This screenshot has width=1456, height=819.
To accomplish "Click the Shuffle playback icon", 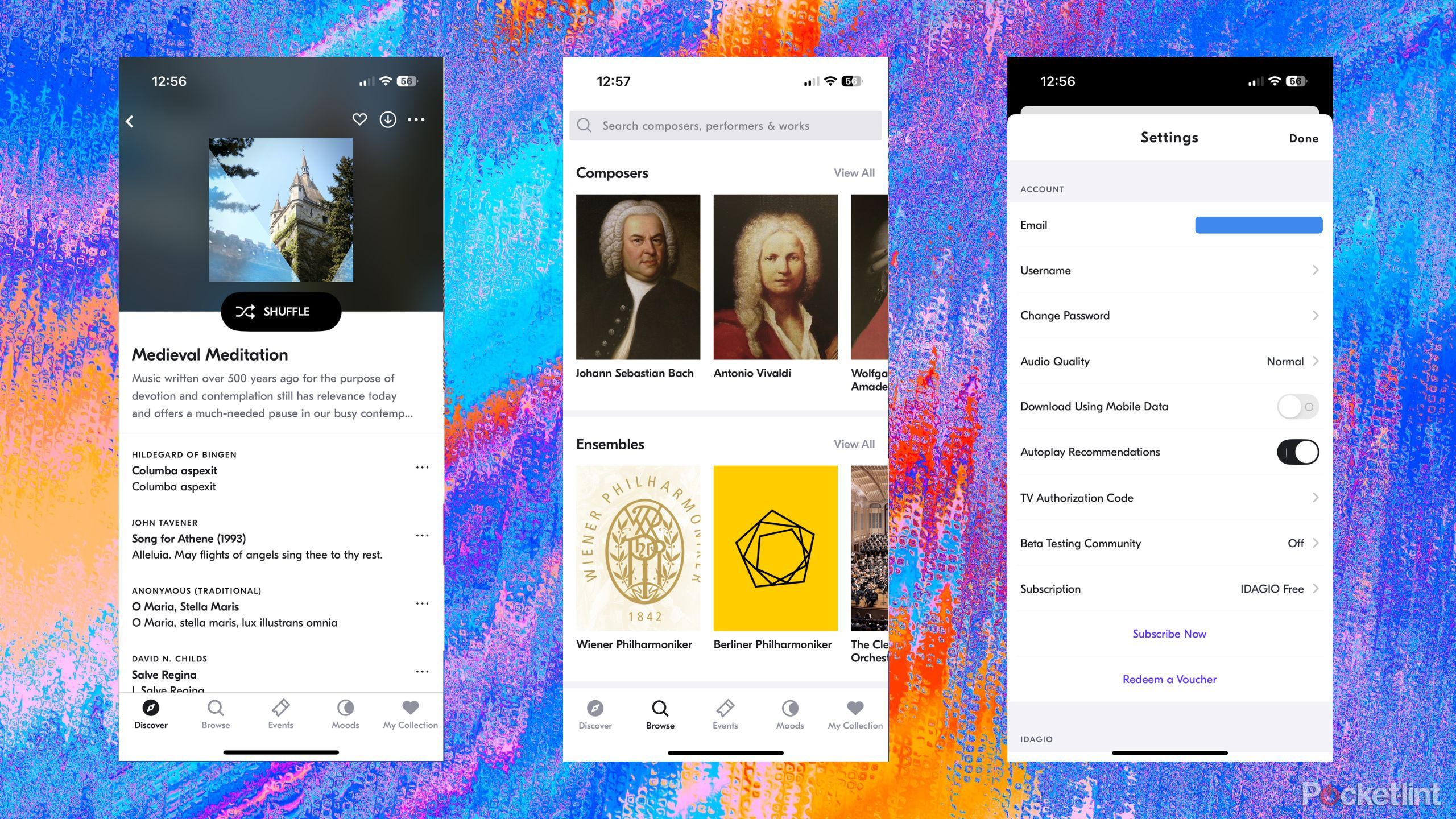I will [248, 311].
